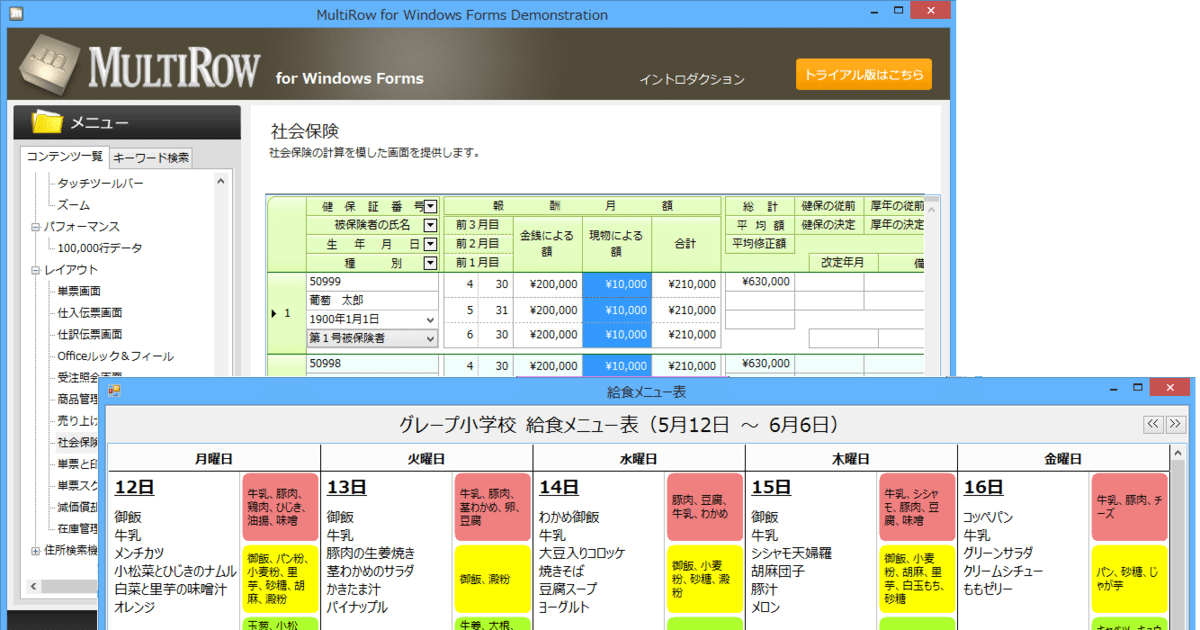The height and width of the screenshot is (630, 1200).
Task: Click the トライアル版はこちら button
Action: coord(863,73)
